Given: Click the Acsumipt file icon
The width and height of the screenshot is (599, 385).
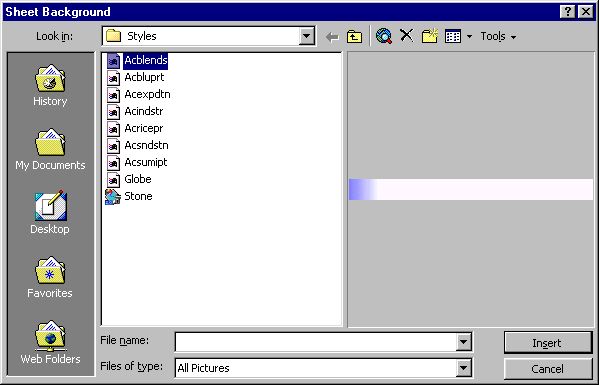Looking at the screenshot, I should click(x=113, y=163).
